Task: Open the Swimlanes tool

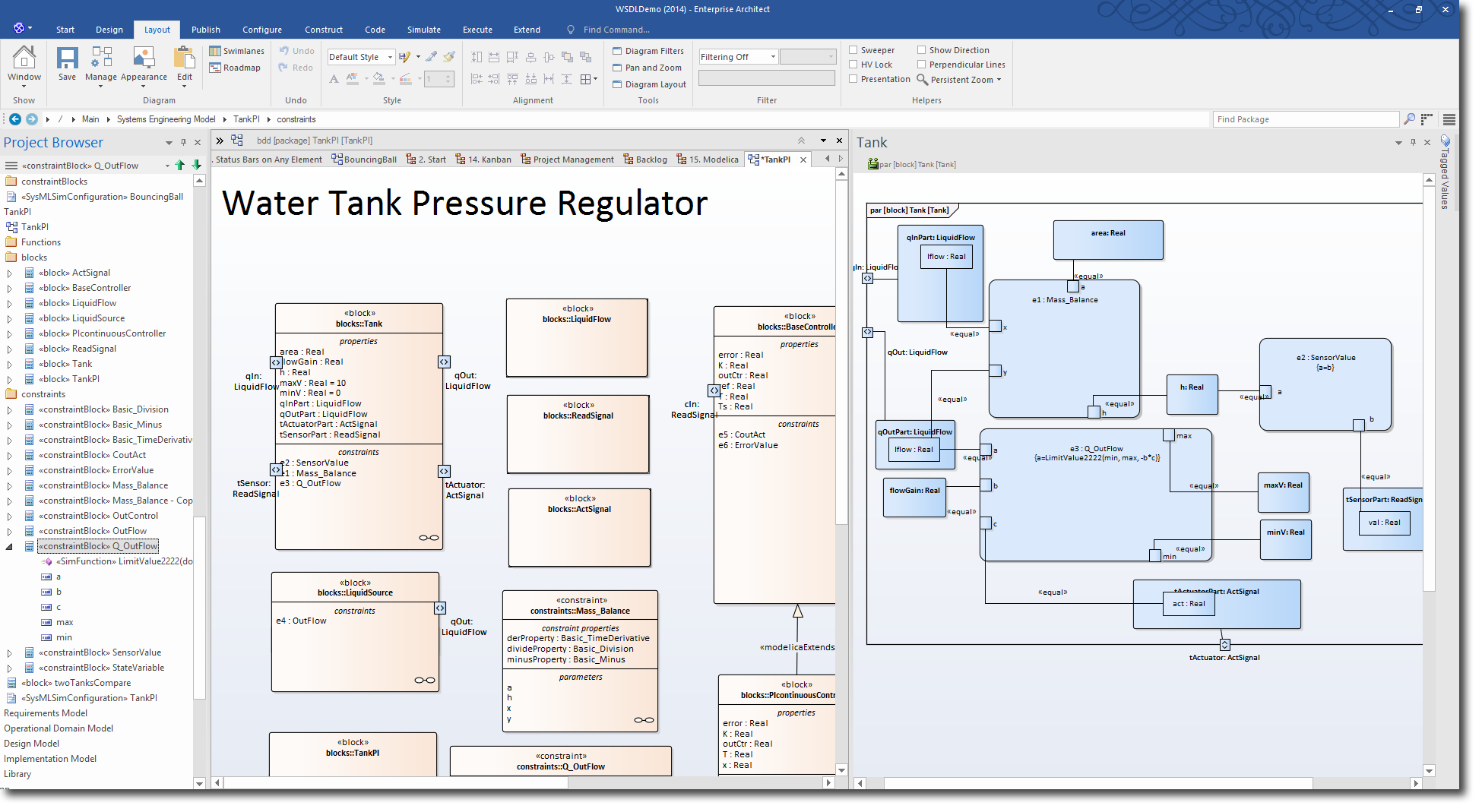Action: pyautogui.click(x=236, y=50)
